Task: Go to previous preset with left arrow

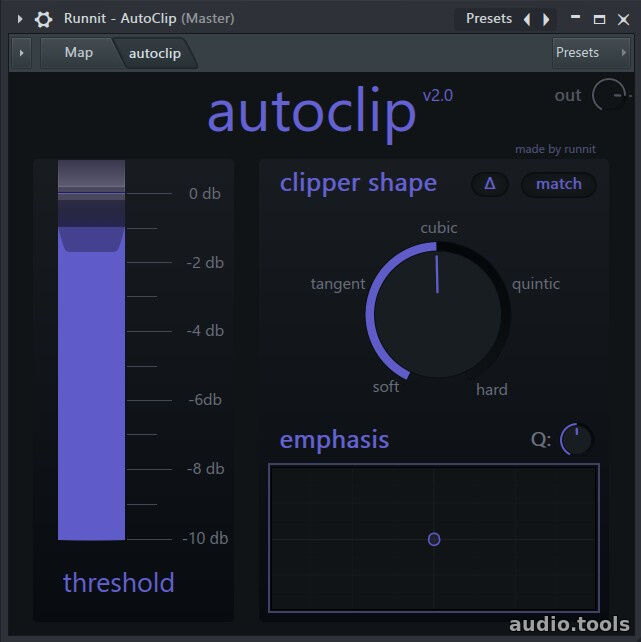Action: (527, 19)
